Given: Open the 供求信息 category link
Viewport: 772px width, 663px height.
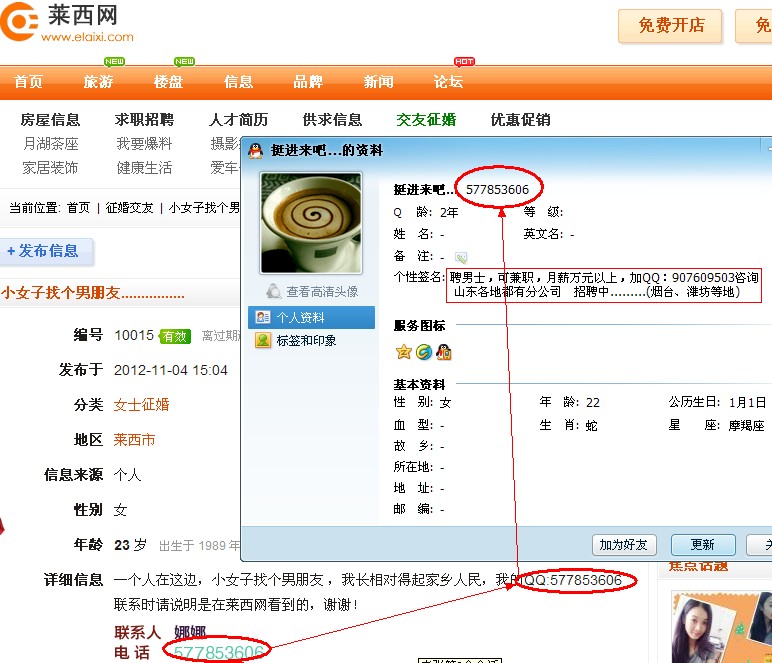Looking at the screenshot, I should pos(332,120).
